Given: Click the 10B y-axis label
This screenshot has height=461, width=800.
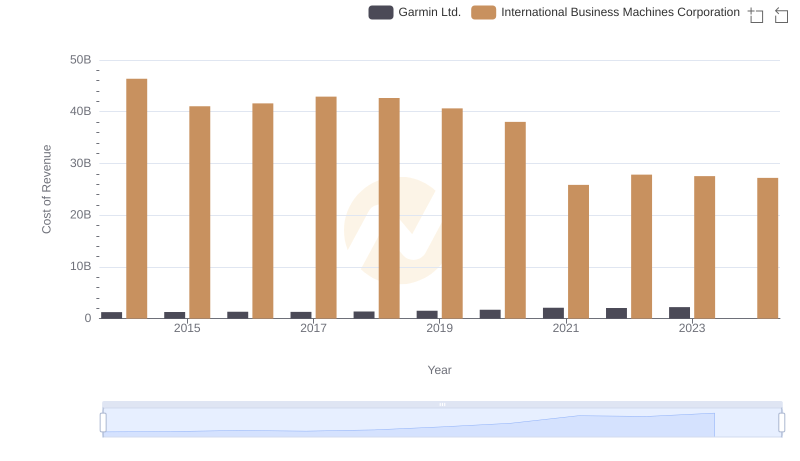Looking at the screenshot, I should 81,266.
